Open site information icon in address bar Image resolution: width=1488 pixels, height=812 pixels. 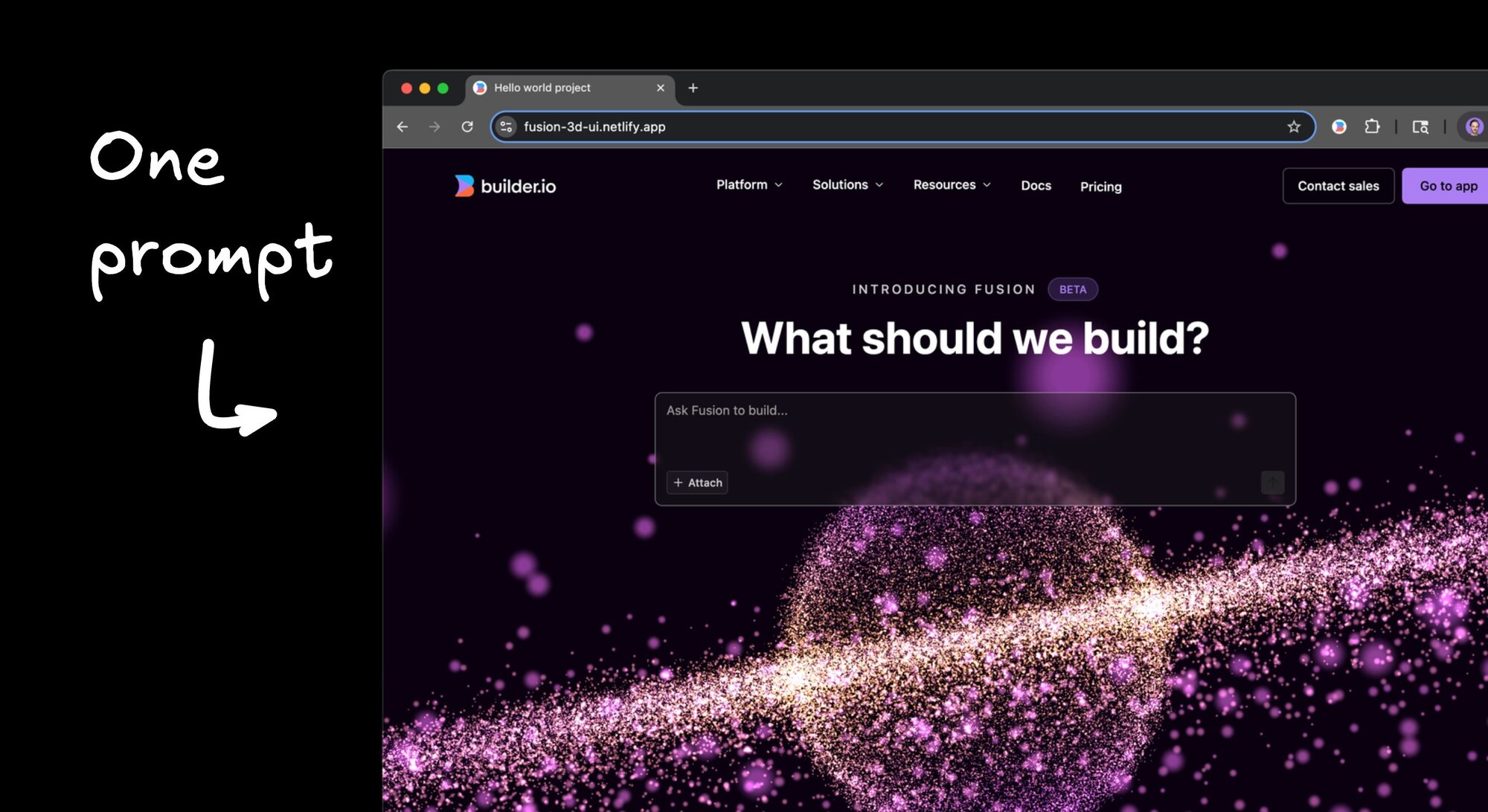(x=506, y=127)
